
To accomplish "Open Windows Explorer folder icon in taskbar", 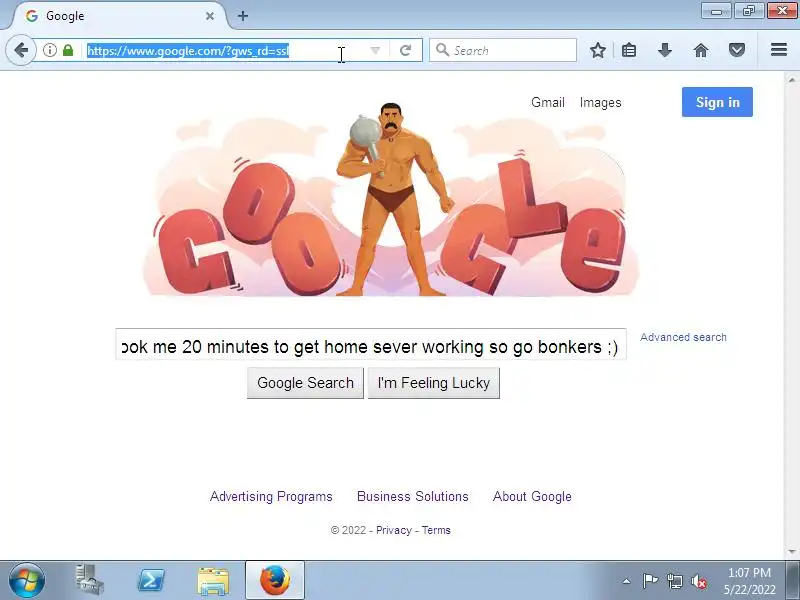I will coord(213,581).
